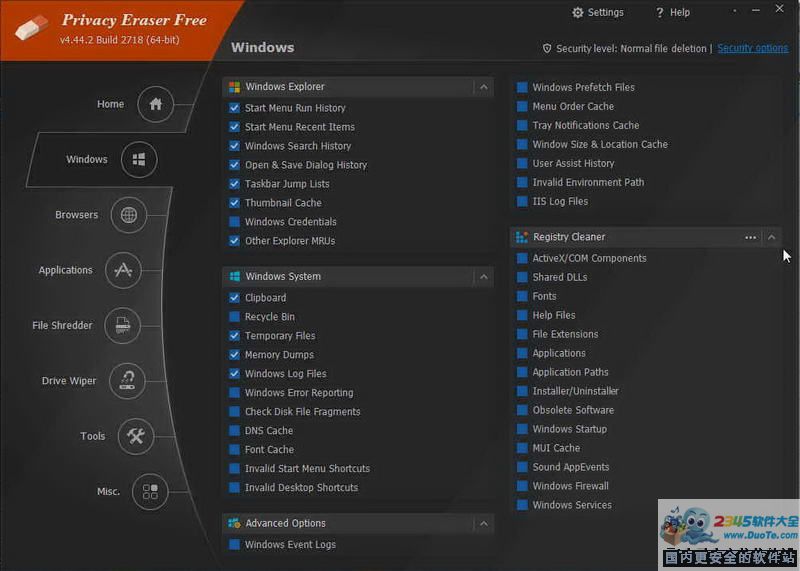The height and width of the screenshot is (571, 800).
Task: Open Tools via hammer and wrench icon
Action: click(x=136, y=436)
